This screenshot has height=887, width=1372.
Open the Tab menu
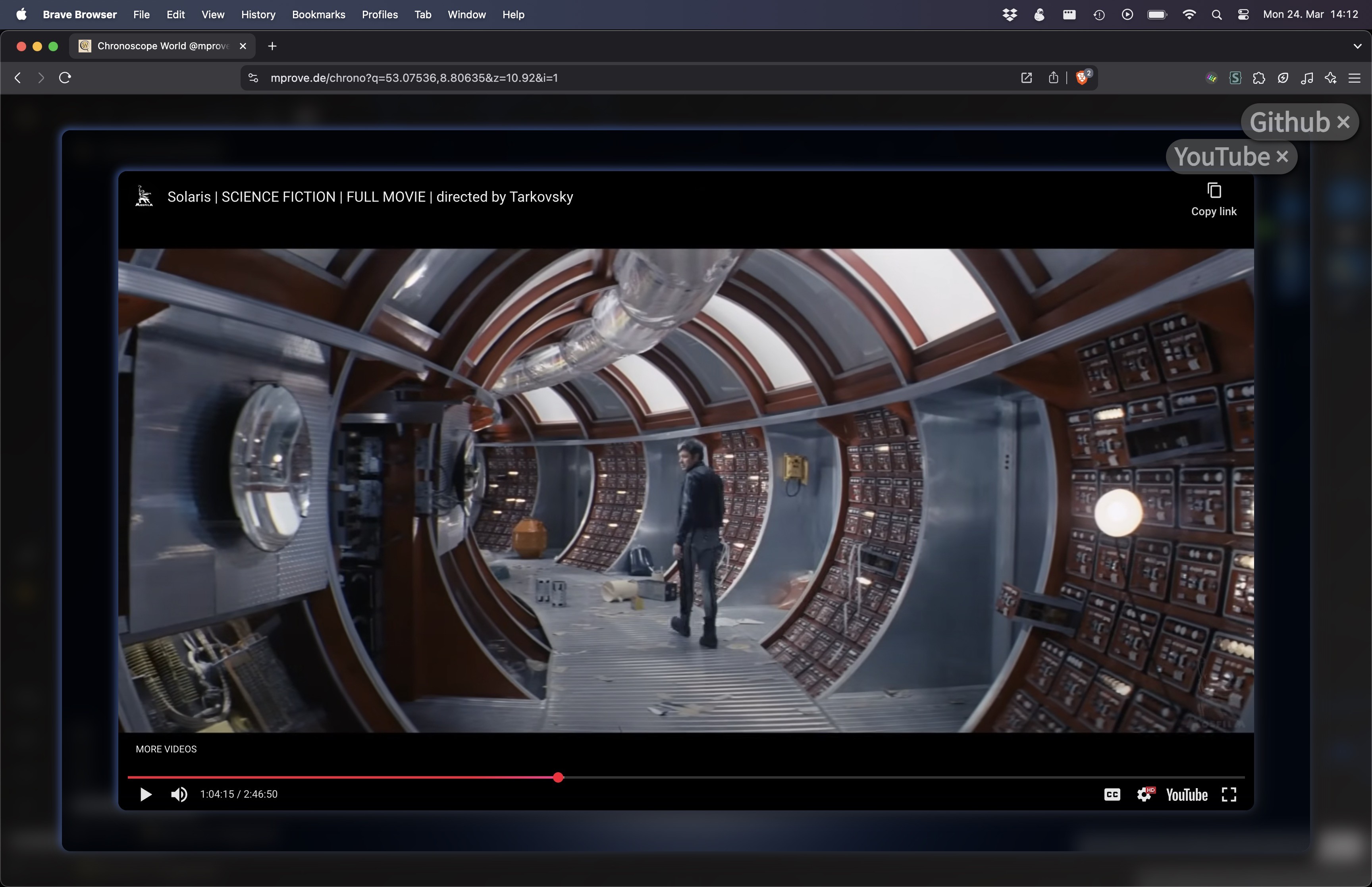(423, 14)
